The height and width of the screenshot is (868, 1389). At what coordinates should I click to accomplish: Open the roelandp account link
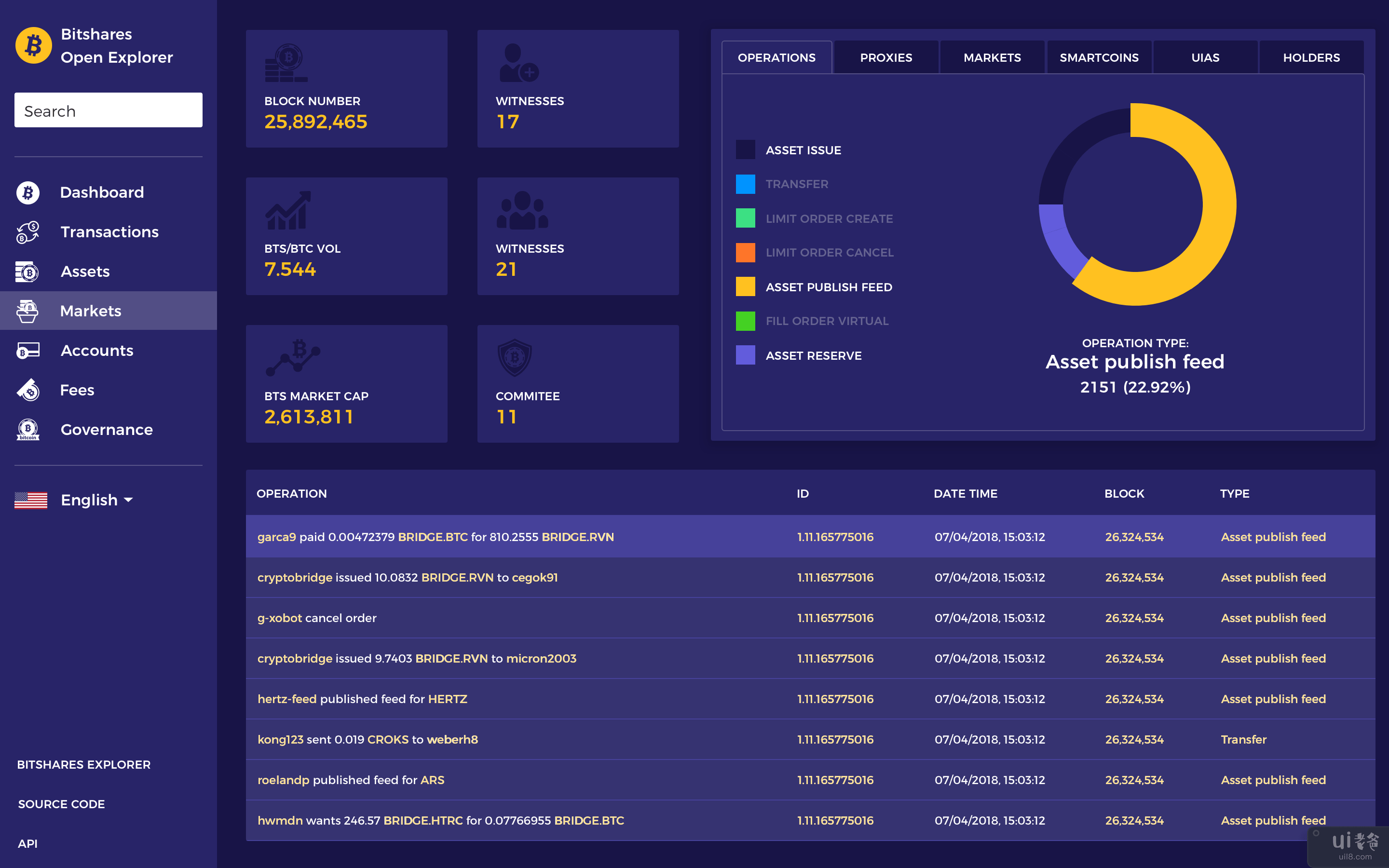point(283,780)
